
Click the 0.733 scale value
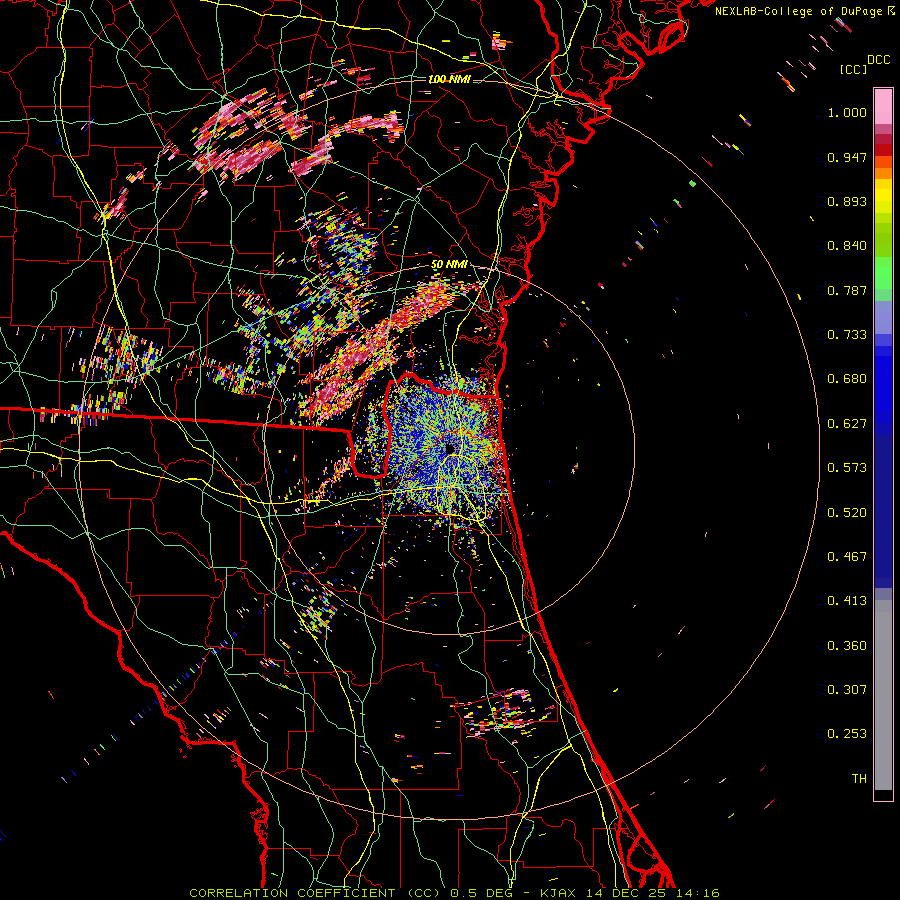847,335
